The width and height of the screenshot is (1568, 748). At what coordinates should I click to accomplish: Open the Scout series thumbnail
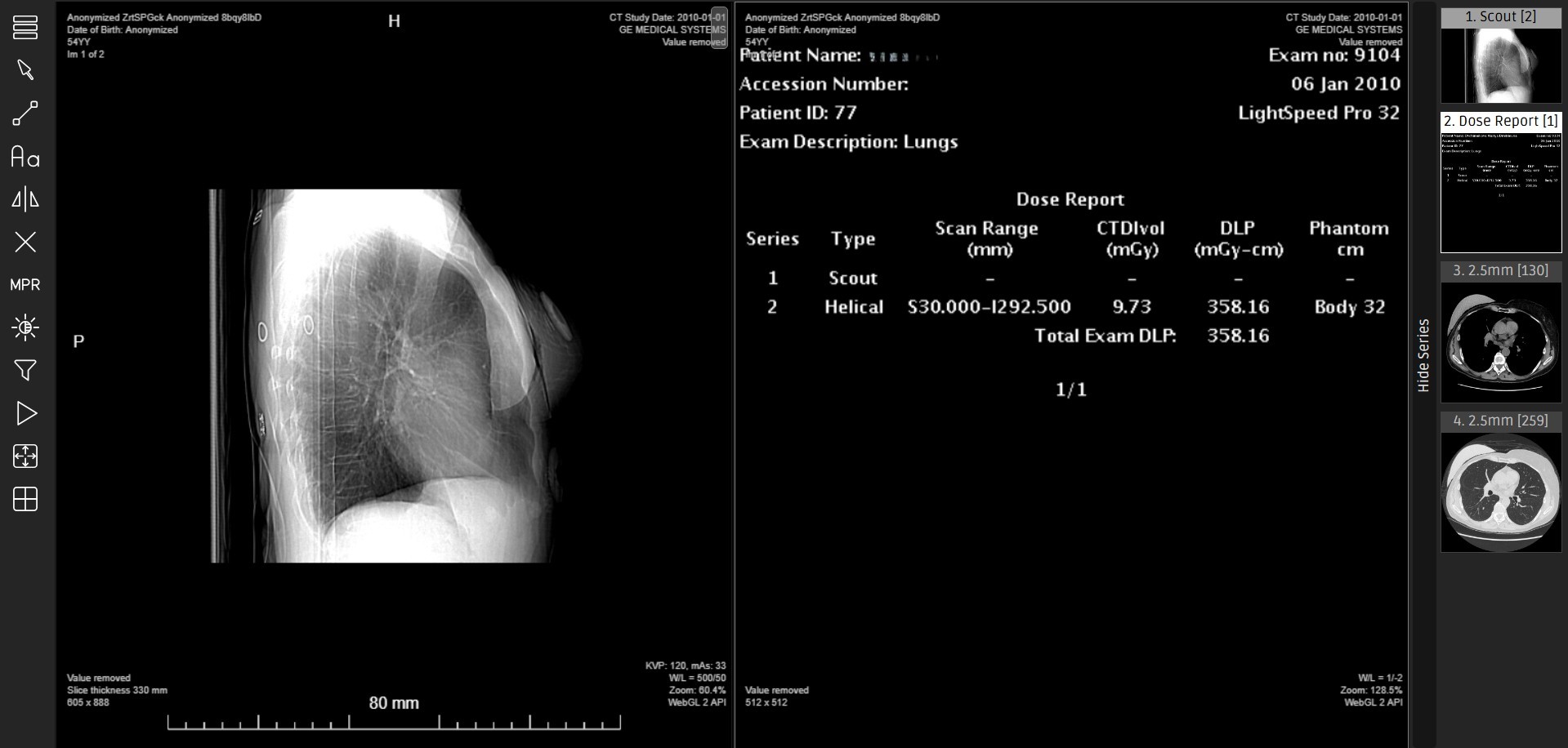1501,65
